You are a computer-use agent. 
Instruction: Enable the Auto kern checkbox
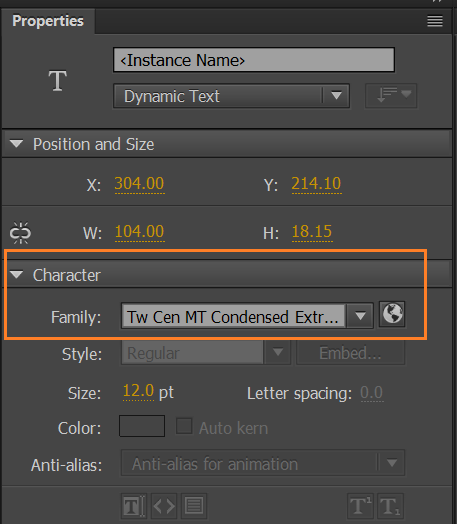pos(184,426)
